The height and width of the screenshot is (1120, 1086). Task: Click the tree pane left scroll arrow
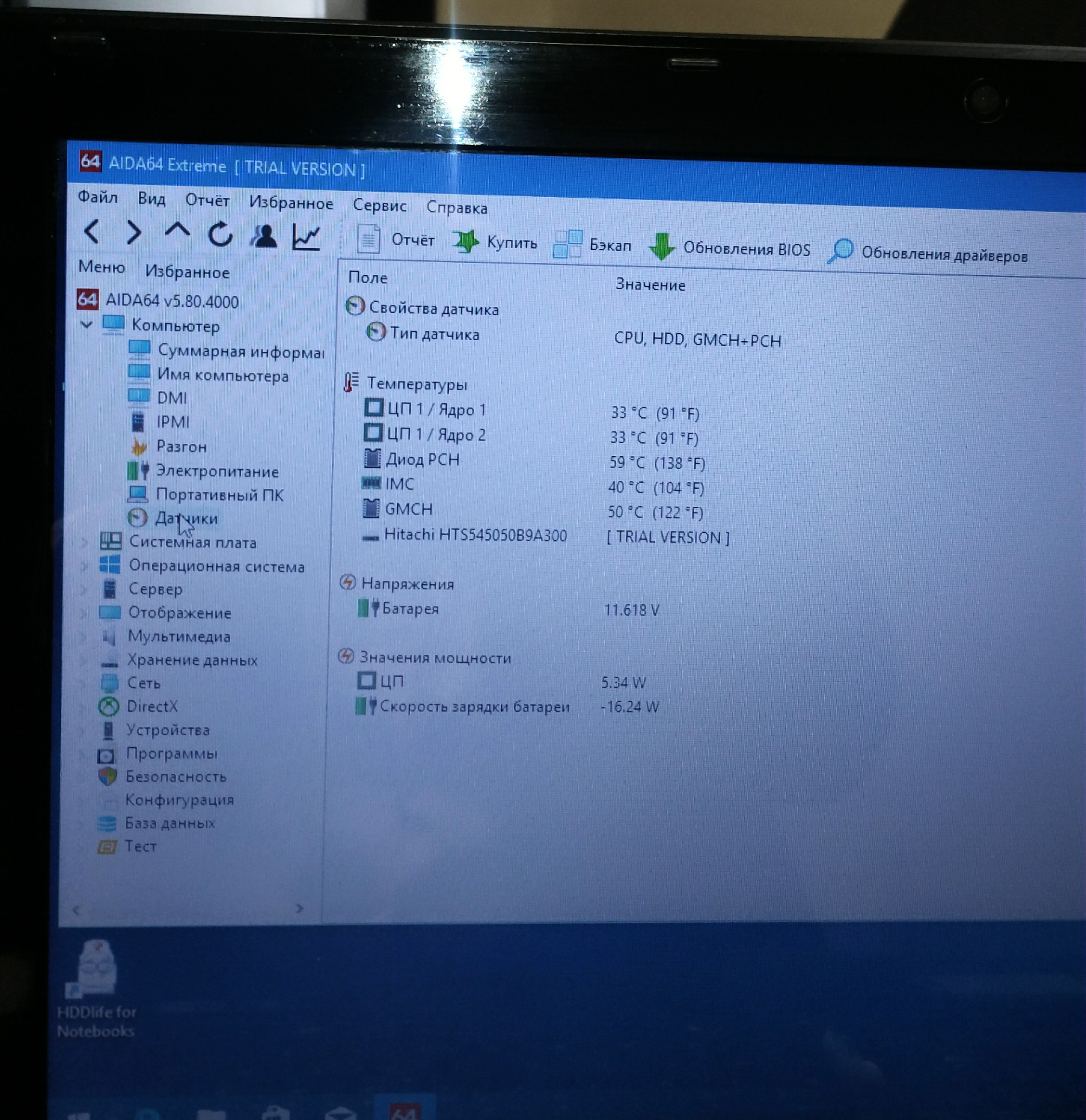tap(76, 909)
